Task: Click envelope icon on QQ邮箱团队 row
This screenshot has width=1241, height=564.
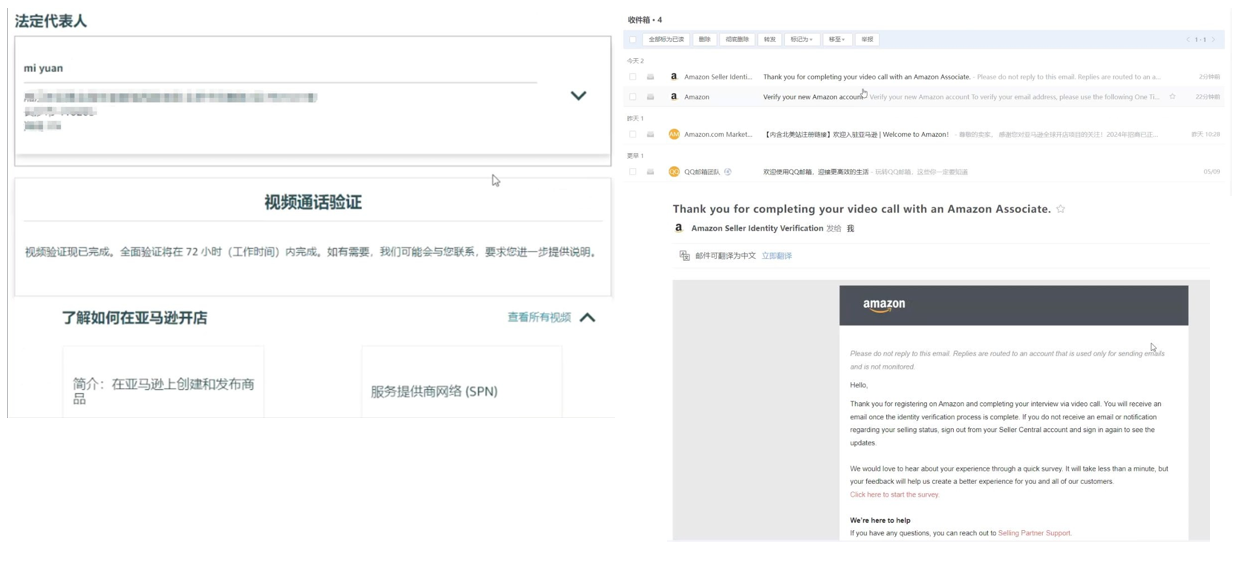Action: click(650, 172)
